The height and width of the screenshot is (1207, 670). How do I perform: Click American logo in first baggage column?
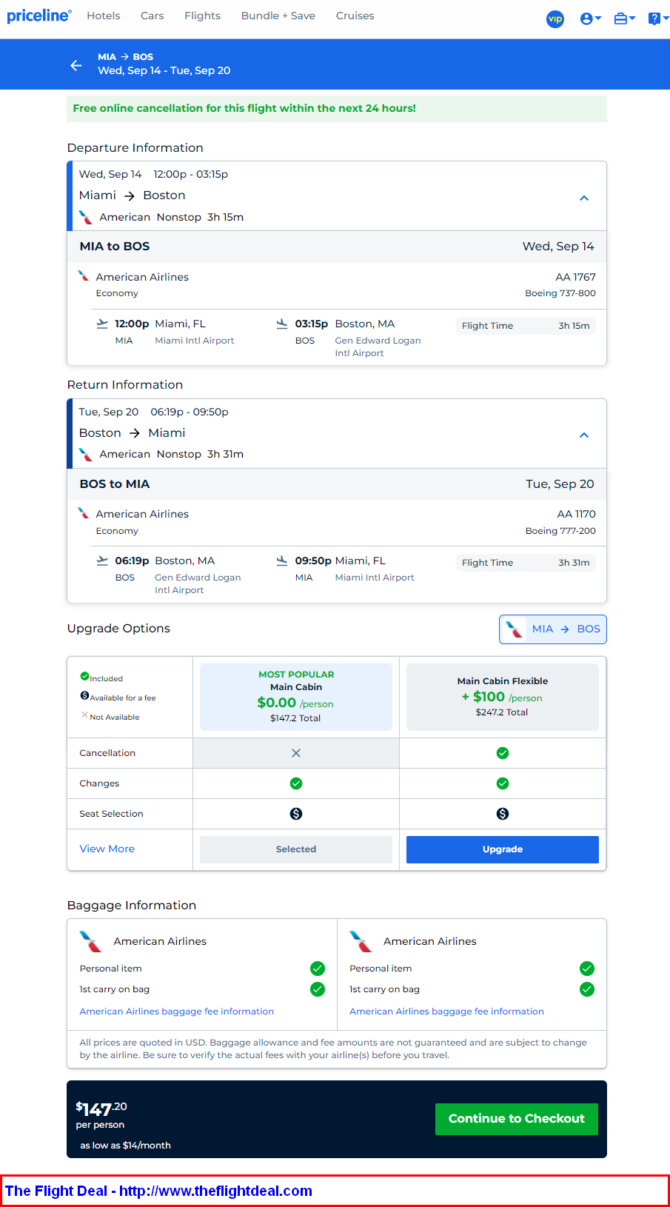click(x=92, y=941)
